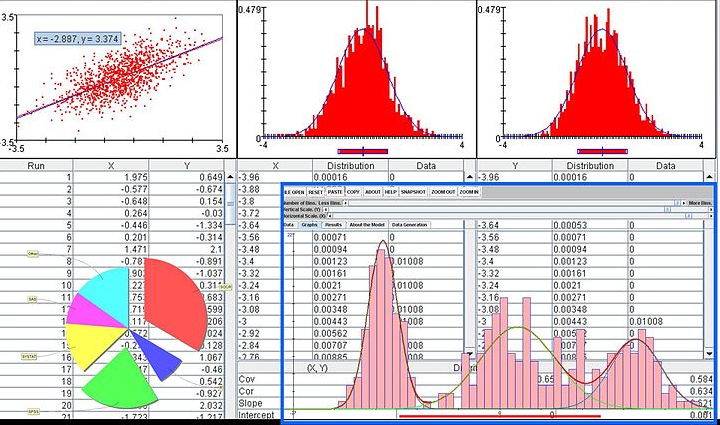Select 0.00123 in Y Distribution table
720x425 pixels.
point(590,261)
